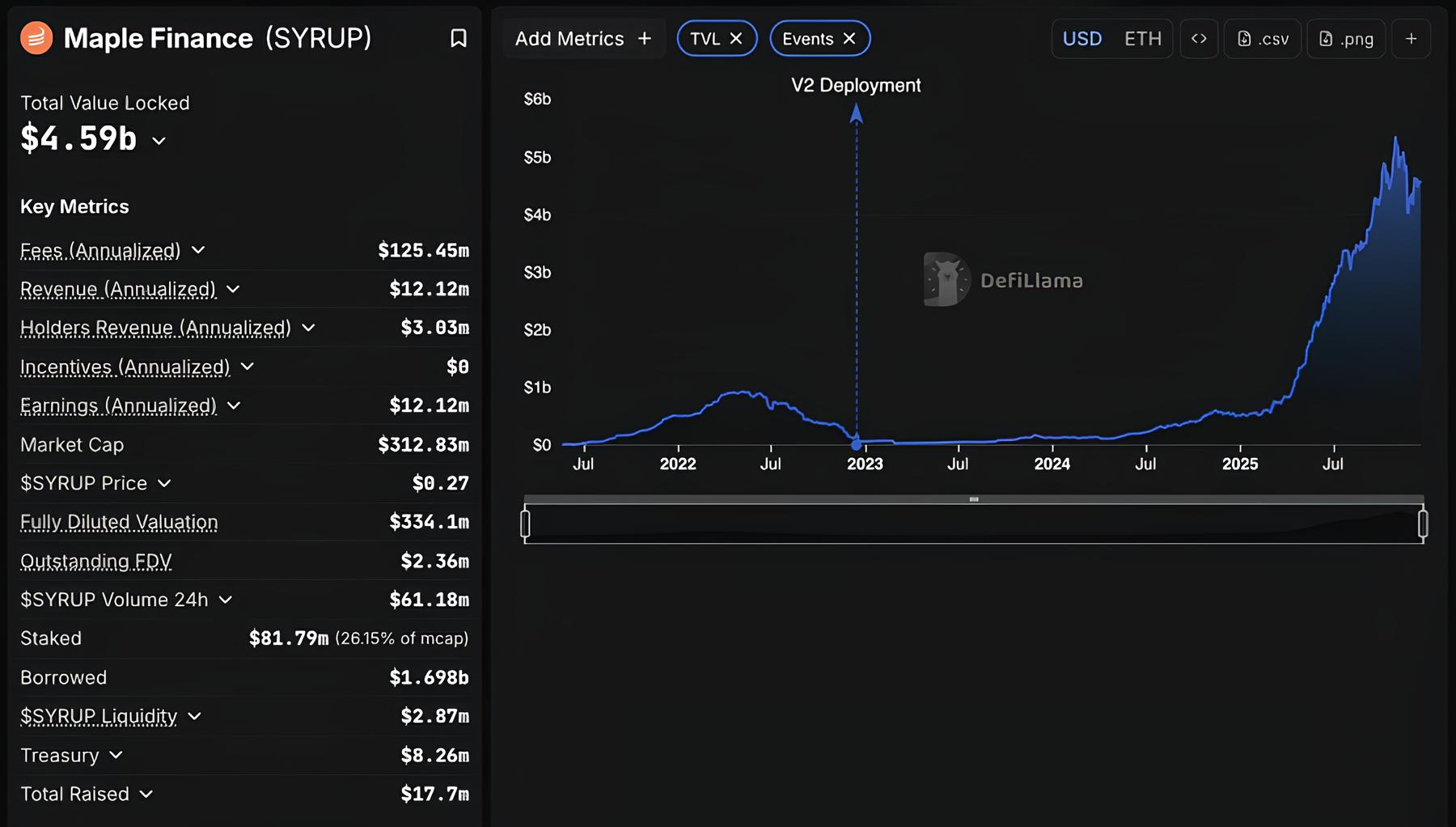This screenshot has height=827, width=1456.
Task: Open the embed code icon button
Action: point(1199,39)
